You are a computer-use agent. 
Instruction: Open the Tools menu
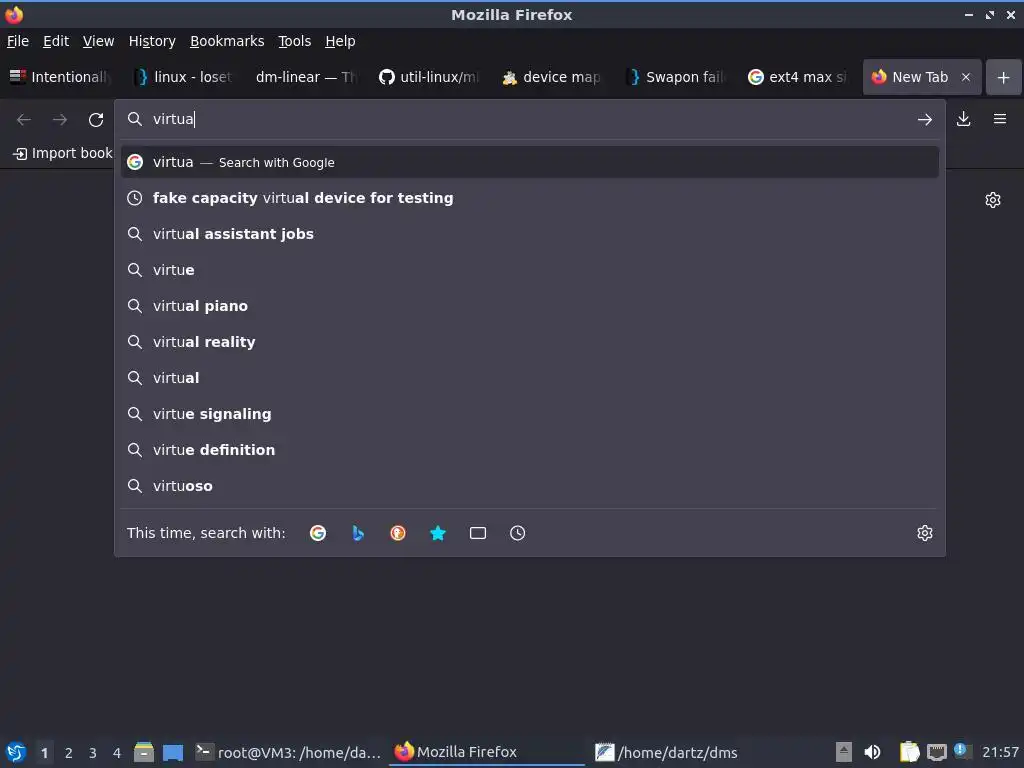pos(295,41)
